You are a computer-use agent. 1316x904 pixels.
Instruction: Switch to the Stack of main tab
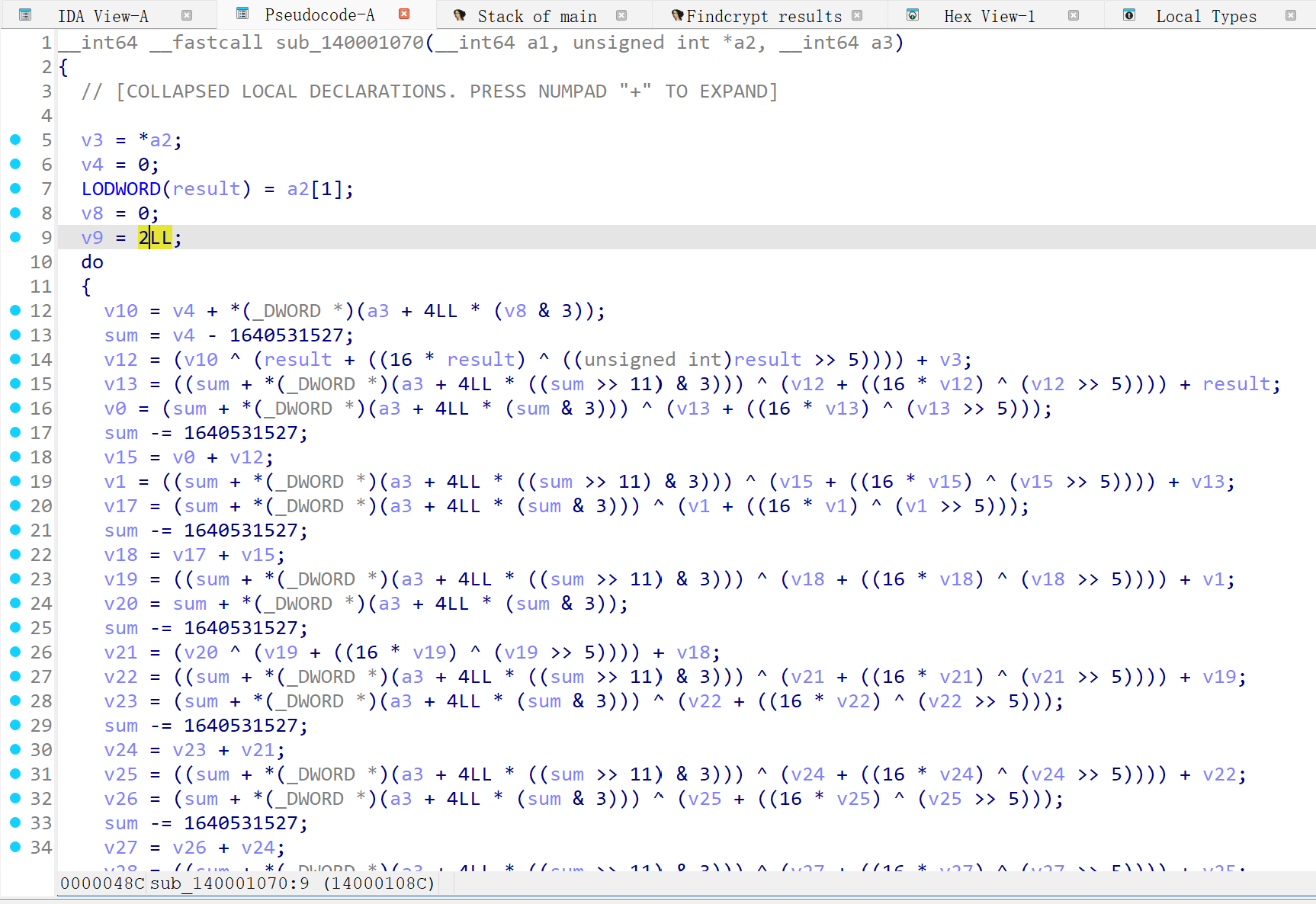coord(537,16)
